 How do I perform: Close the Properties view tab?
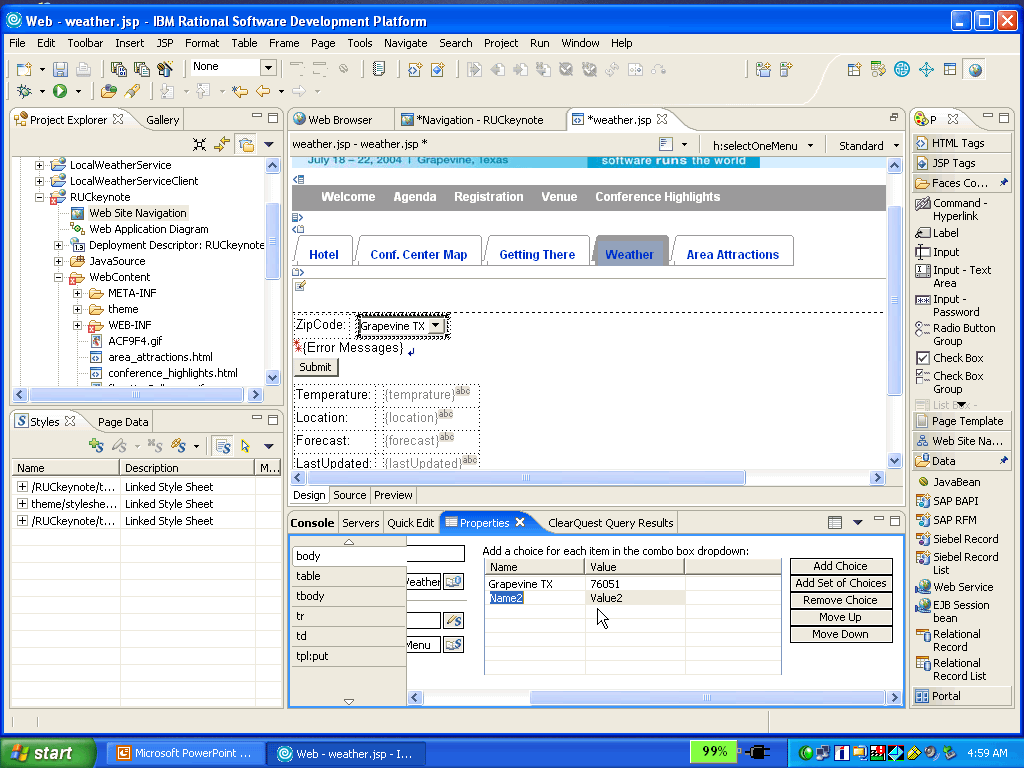[520, 522]
